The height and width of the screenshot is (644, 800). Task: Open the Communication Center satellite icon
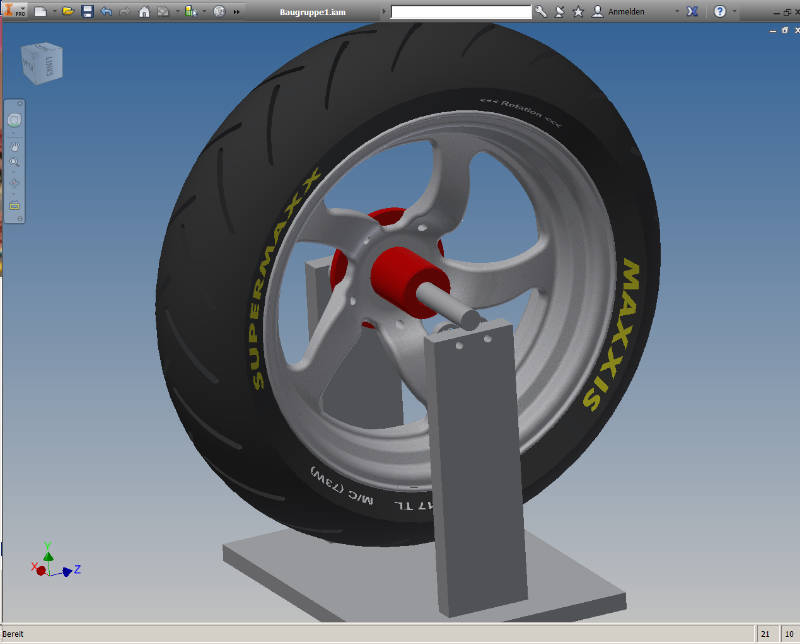click(560, 11)
